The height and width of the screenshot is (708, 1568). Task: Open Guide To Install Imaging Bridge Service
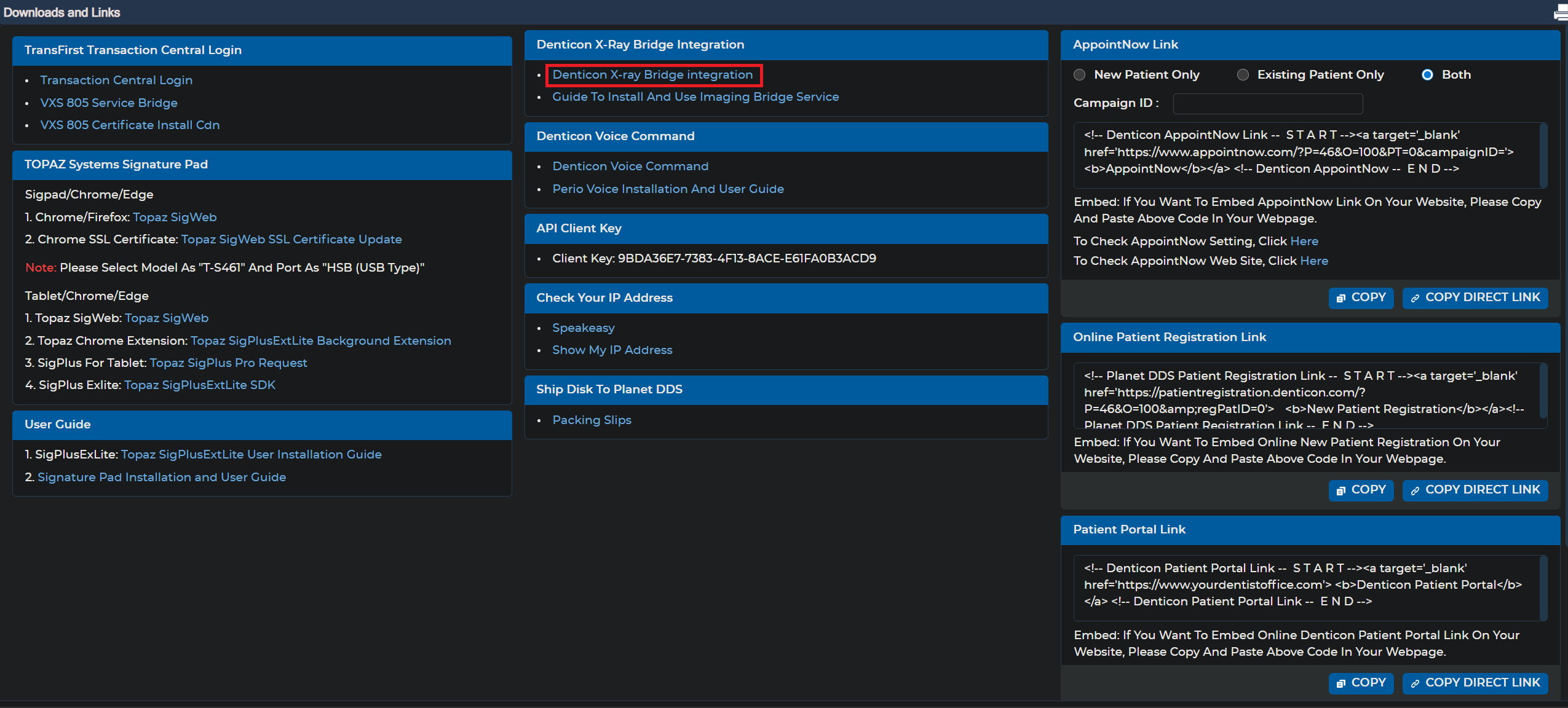click(x=695, y=96)
